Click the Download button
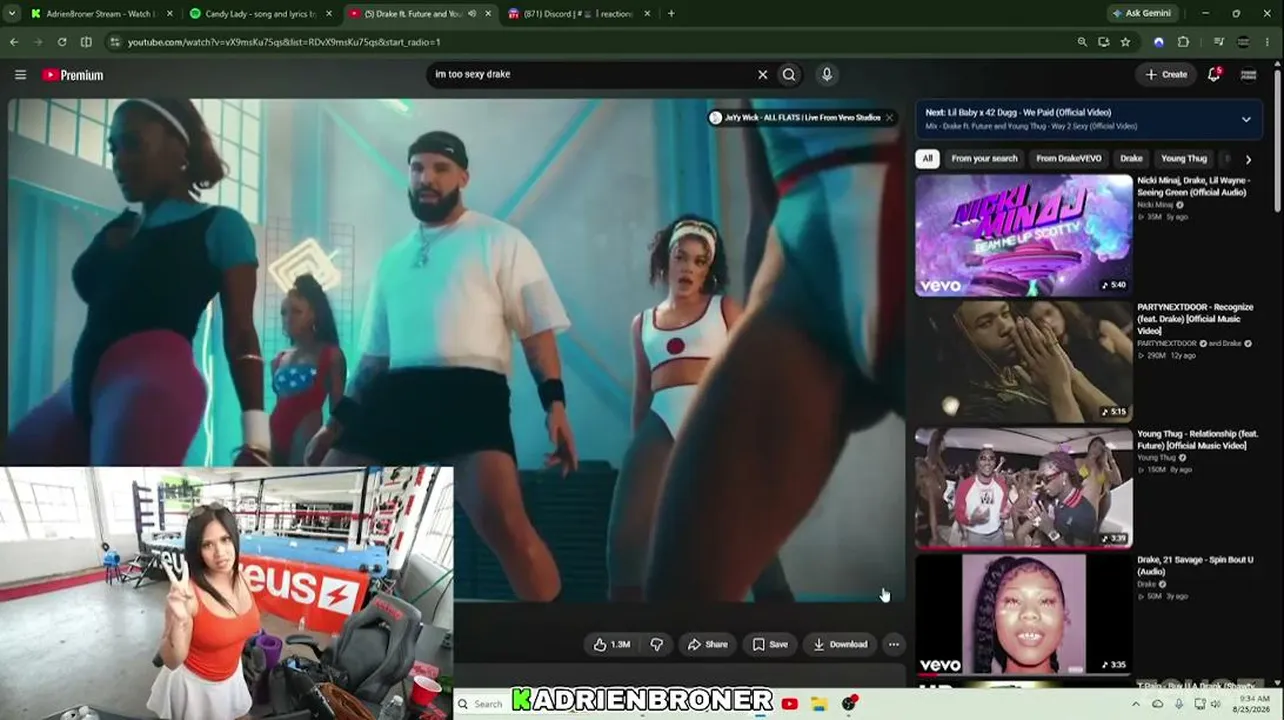 [x=840, y=644]
